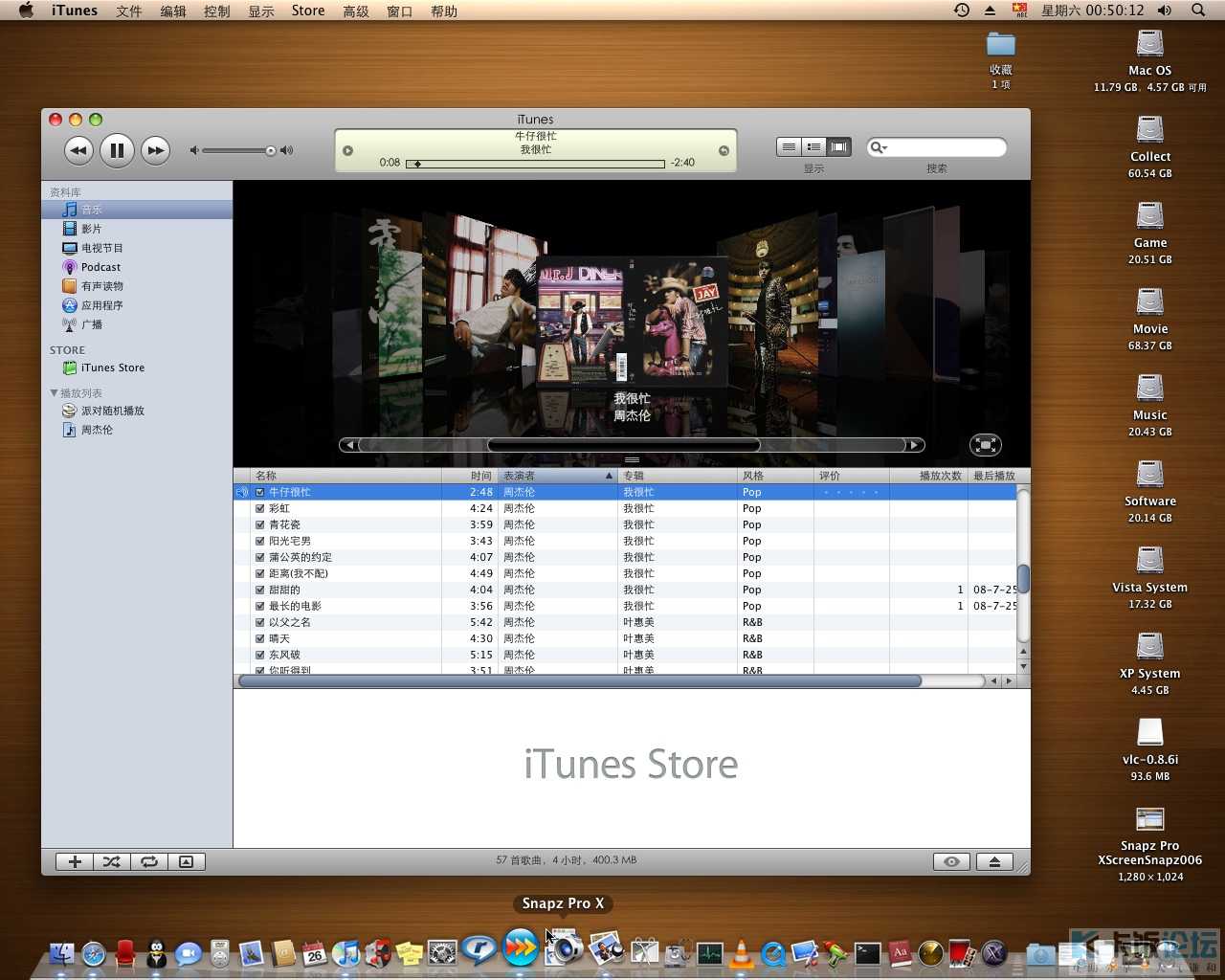
Task: Pause playback with the pause button
Action: pyautogui.click(x=117, y=150)
